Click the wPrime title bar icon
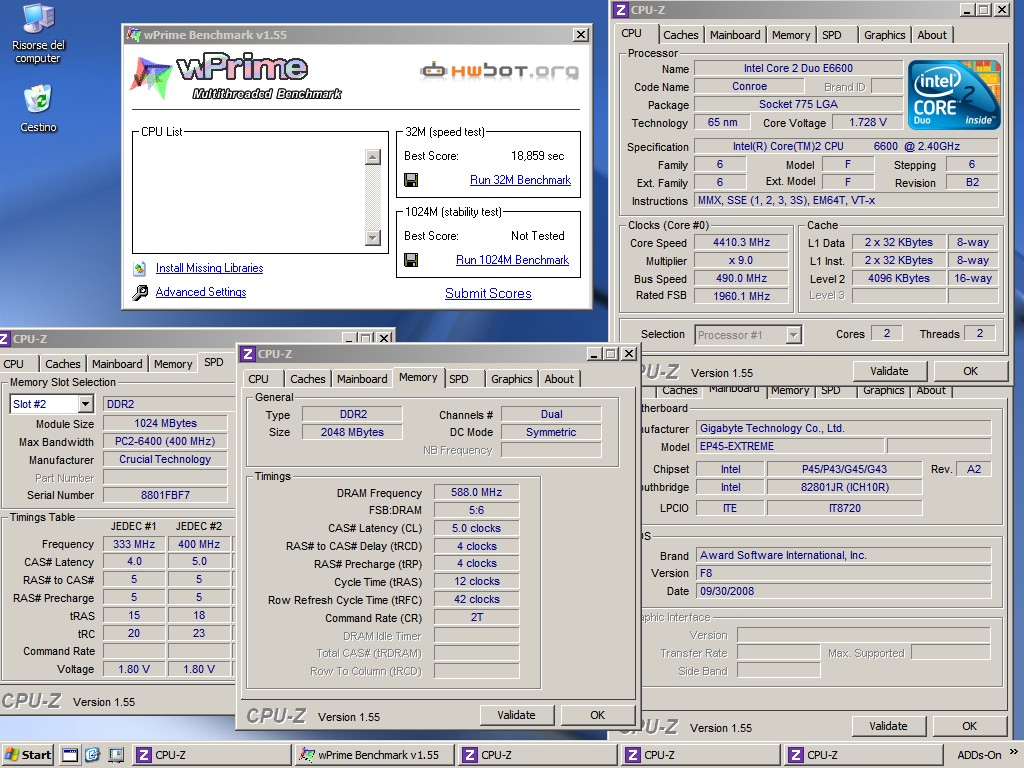 (x=134, y=35)
